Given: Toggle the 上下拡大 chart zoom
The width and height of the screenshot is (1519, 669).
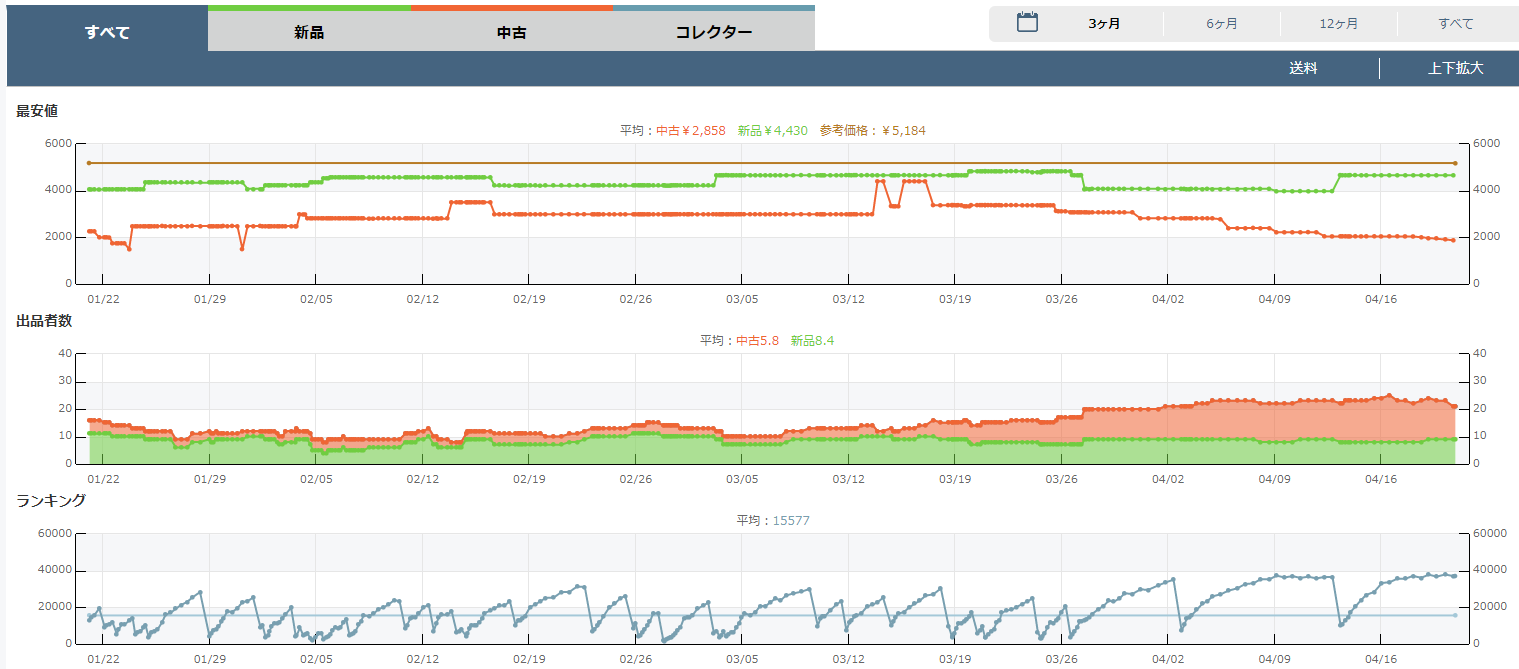Looking at the screenshot, I should pos(1455,68).
